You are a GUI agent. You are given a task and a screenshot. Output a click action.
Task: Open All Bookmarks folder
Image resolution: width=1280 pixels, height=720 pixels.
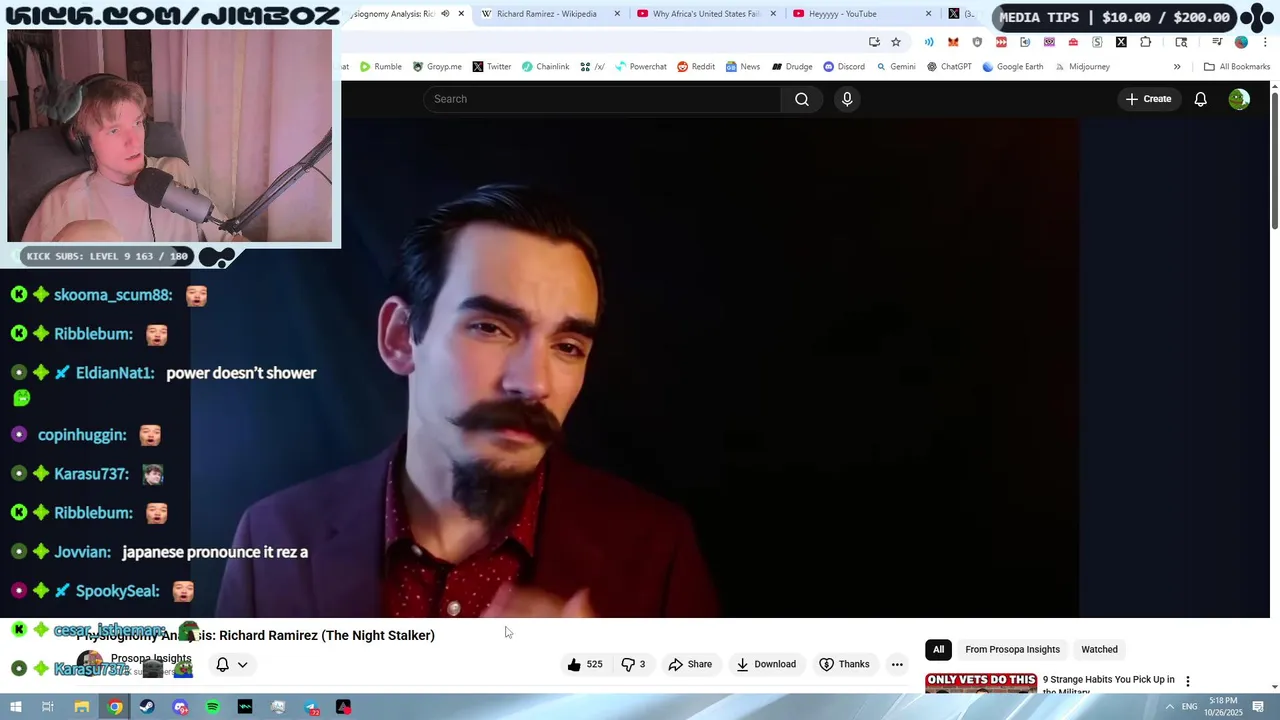coord(1237,67)
